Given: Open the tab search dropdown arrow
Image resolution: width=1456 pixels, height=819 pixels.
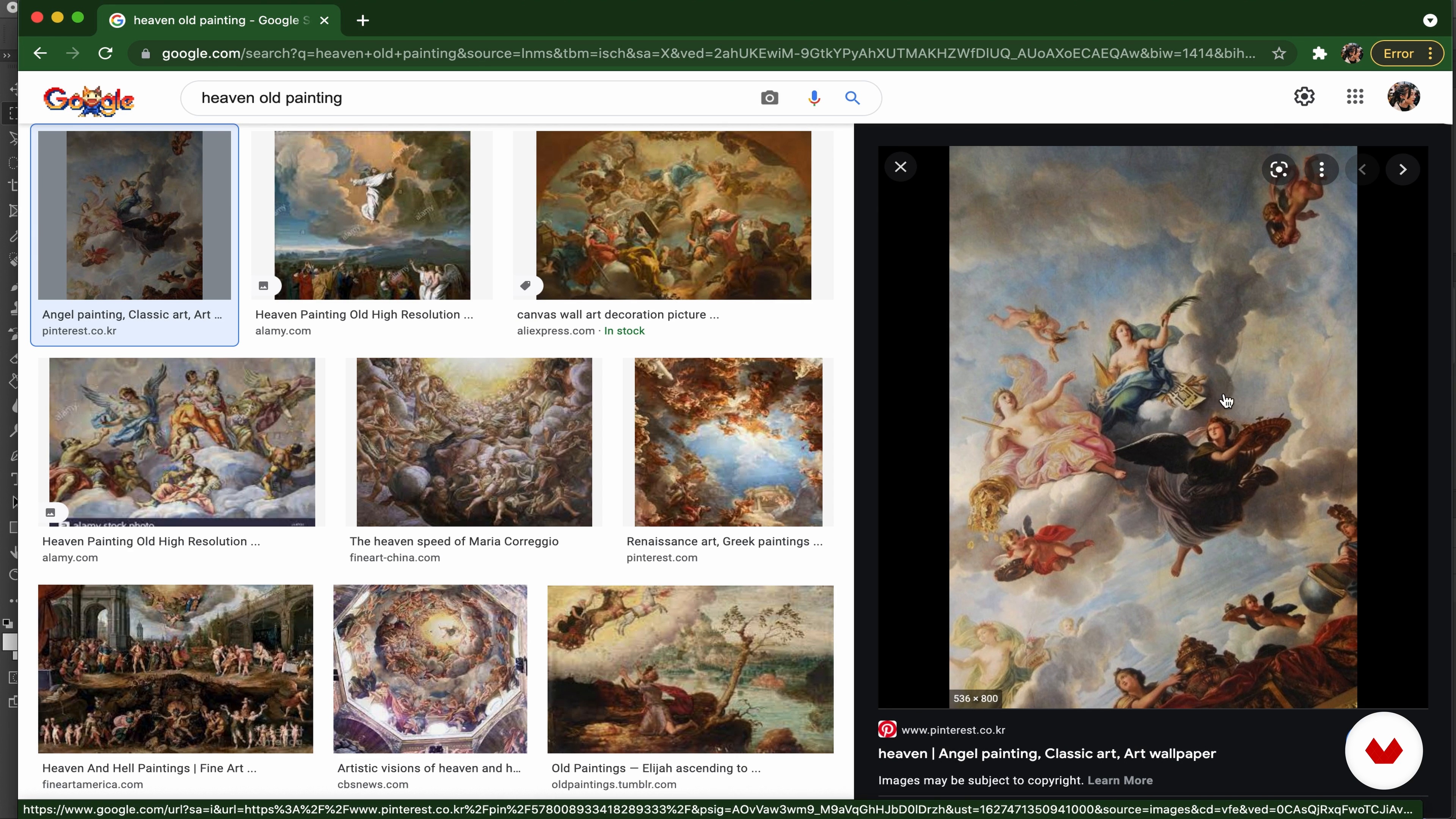Looking at the screenshot, I should pos(1430,20).
